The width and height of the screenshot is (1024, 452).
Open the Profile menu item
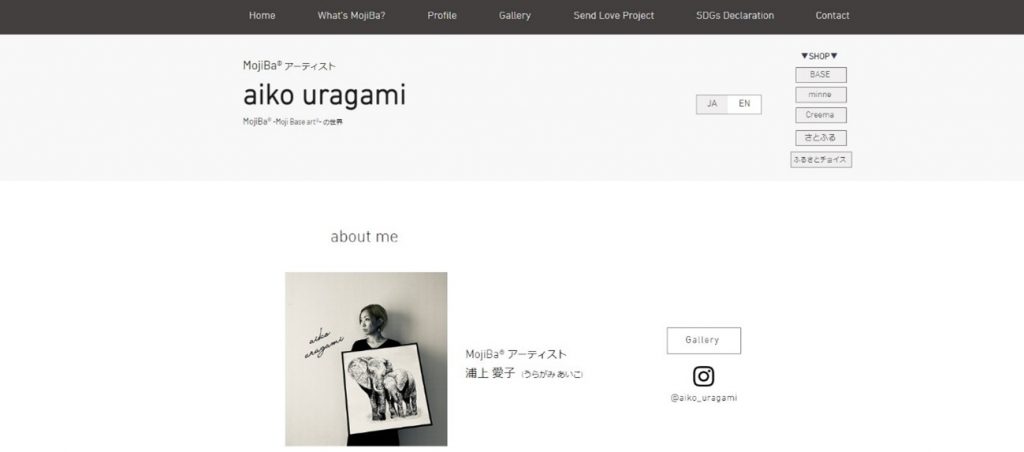[x=442, y=16]
